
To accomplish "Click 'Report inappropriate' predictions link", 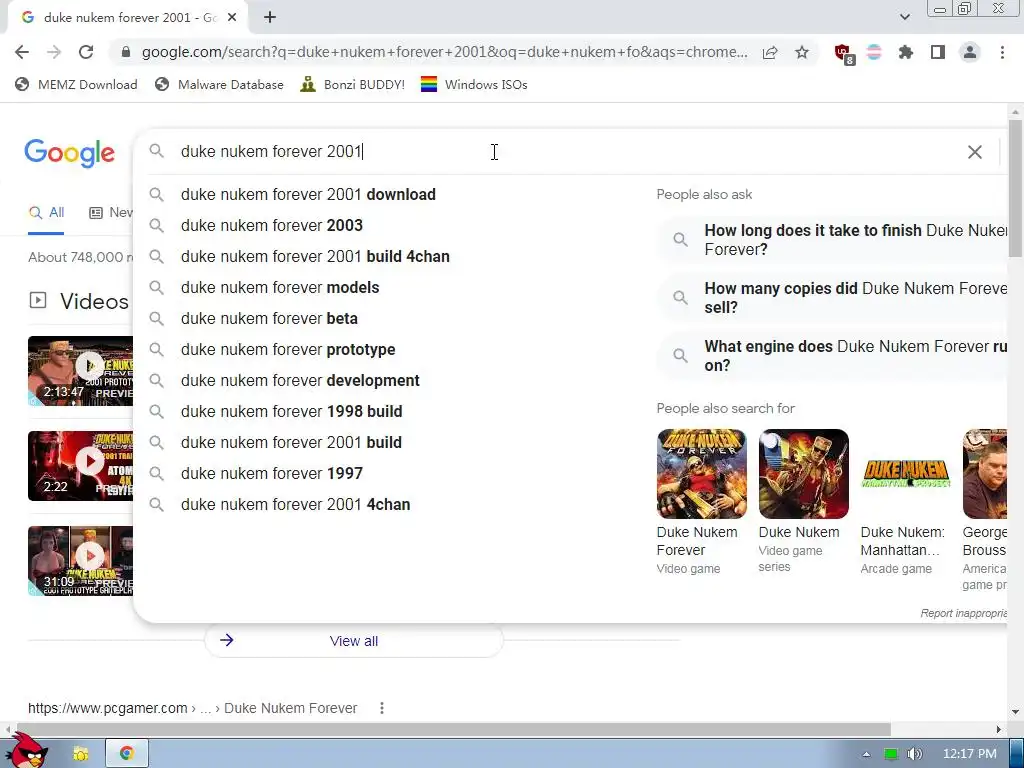I will 964,613.
